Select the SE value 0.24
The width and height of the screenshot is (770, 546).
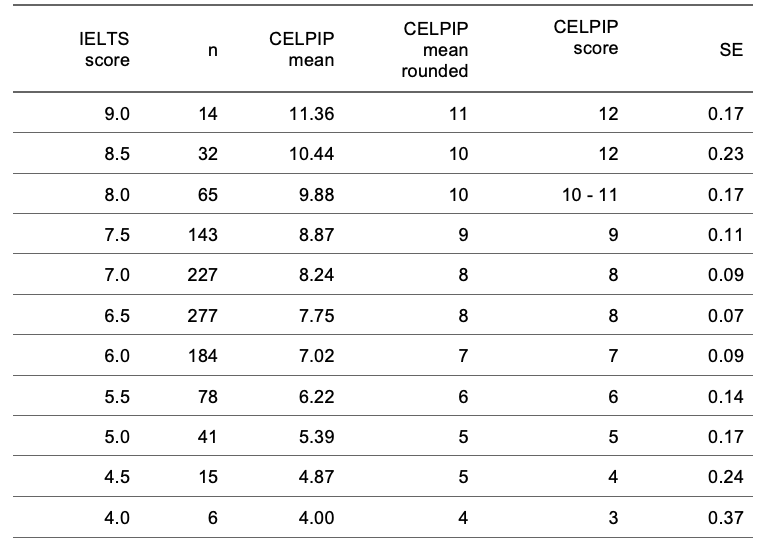click(725, 477)
